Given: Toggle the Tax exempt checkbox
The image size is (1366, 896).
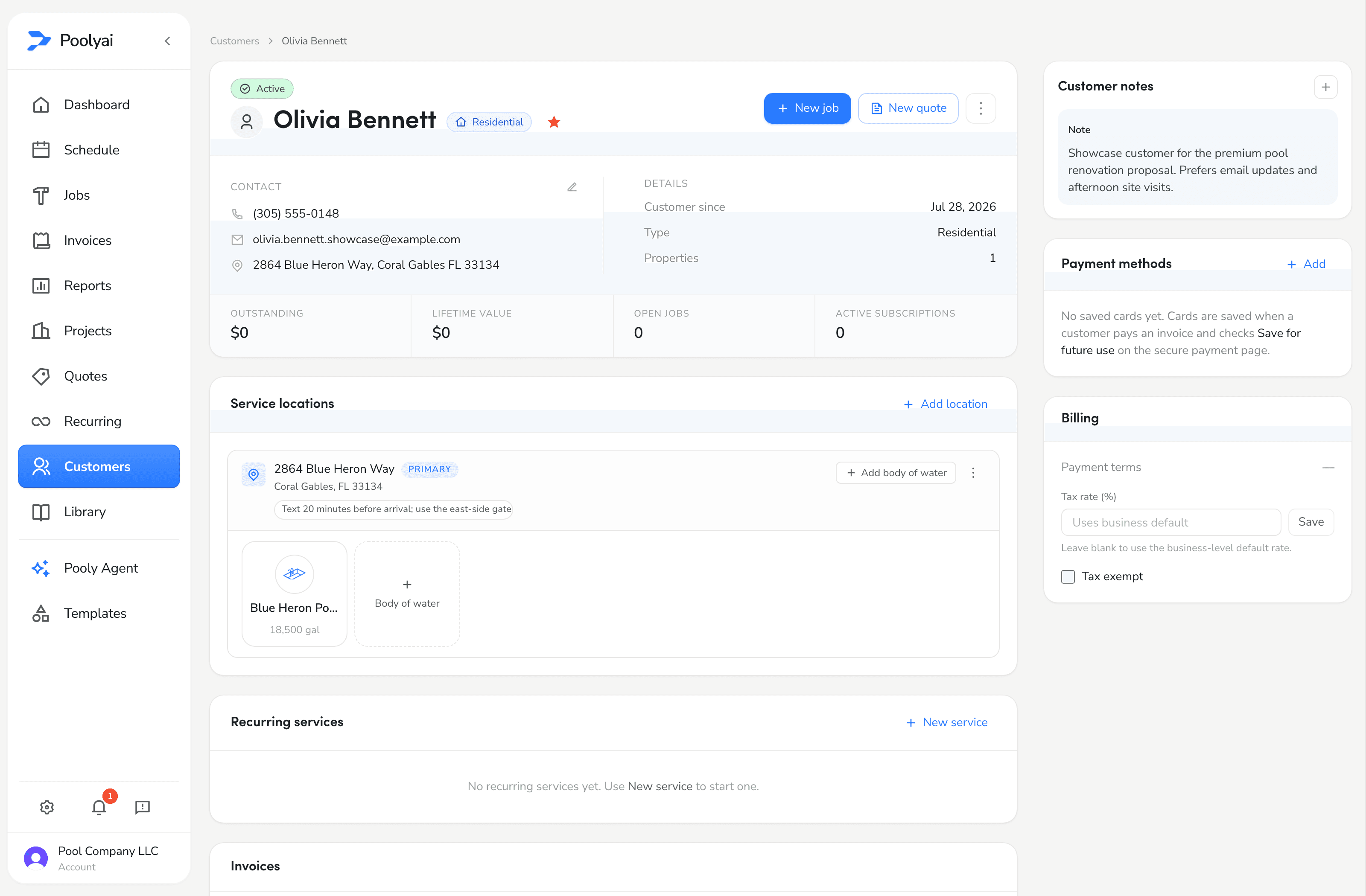Looking at the screenshot, I should tap(1068, 576).
